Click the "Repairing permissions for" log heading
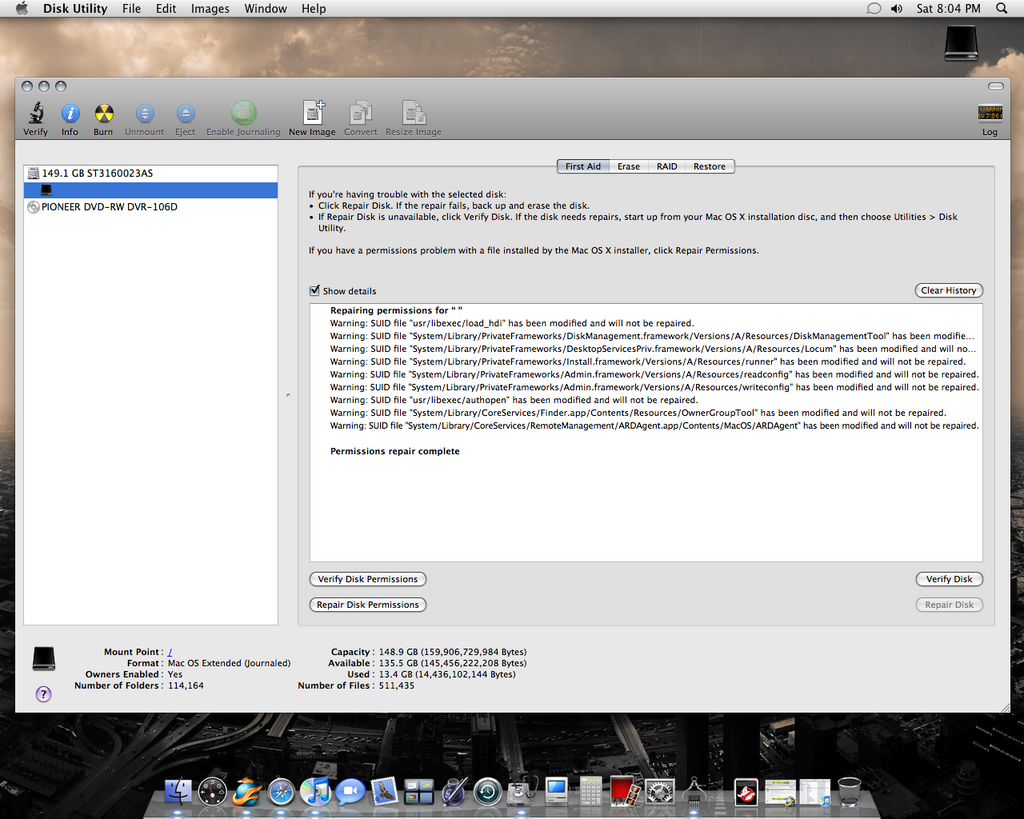The width and height of the screenshot is (1024, 819). tap(396, 310)
